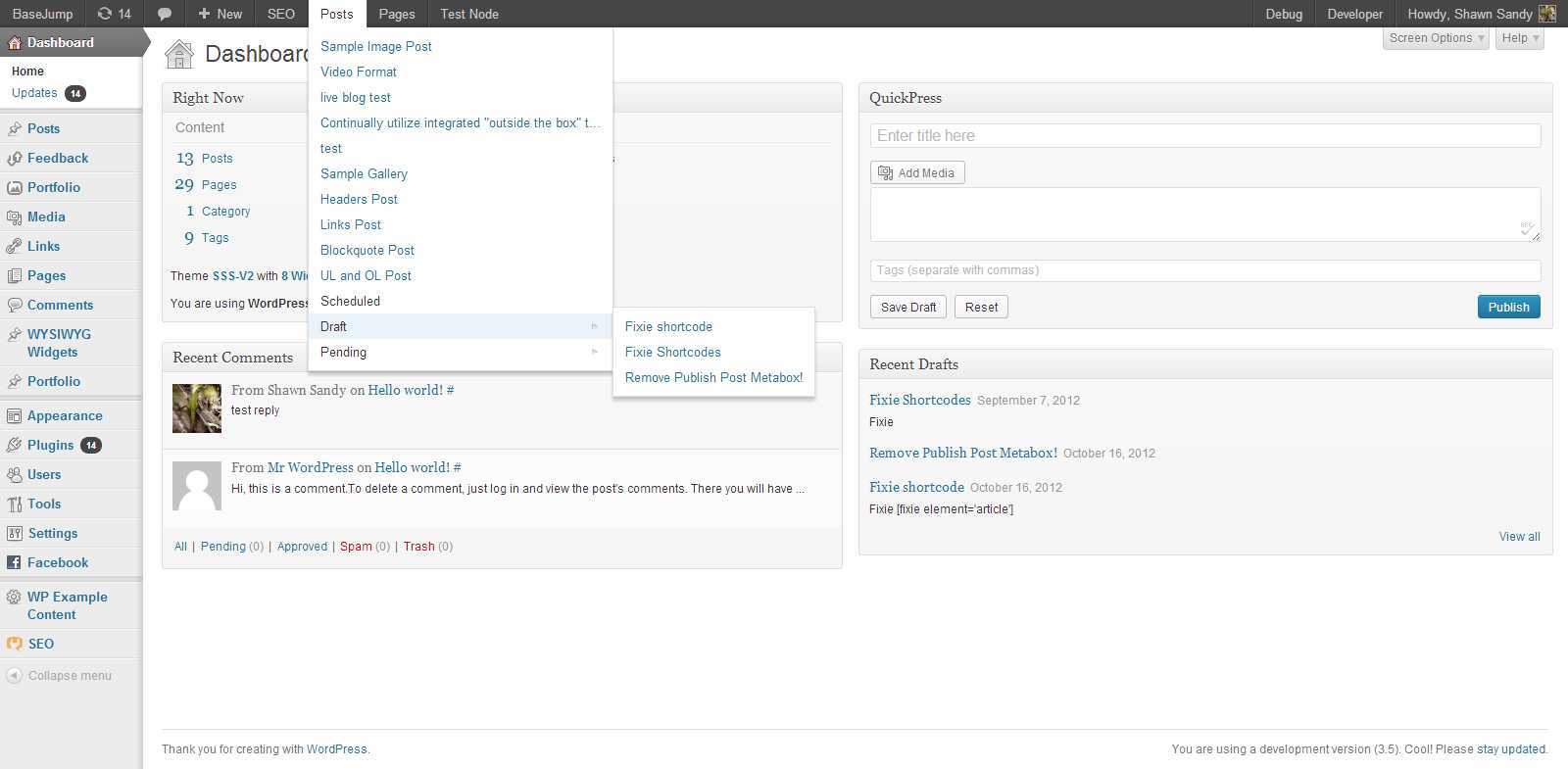This screenshot has width=1568, height=769.
Task: Open the Mr WordPress commenter link
Action: point(311,467)
